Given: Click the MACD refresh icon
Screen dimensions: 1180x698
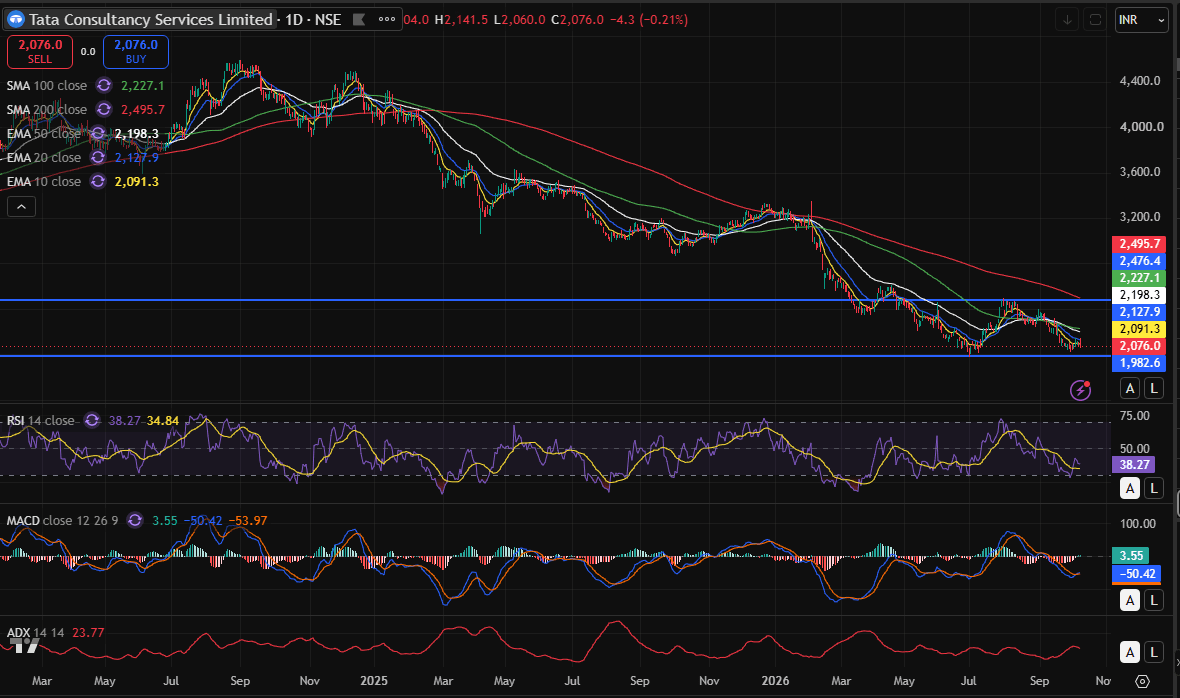Looking at the screenshot, I should [x=135, y=520].
